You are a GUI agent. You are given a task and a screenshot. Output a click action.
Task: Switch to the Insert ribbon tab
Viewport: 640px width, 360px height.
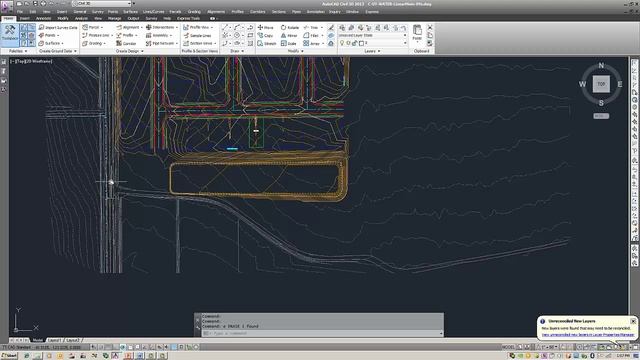coord(24,18)
